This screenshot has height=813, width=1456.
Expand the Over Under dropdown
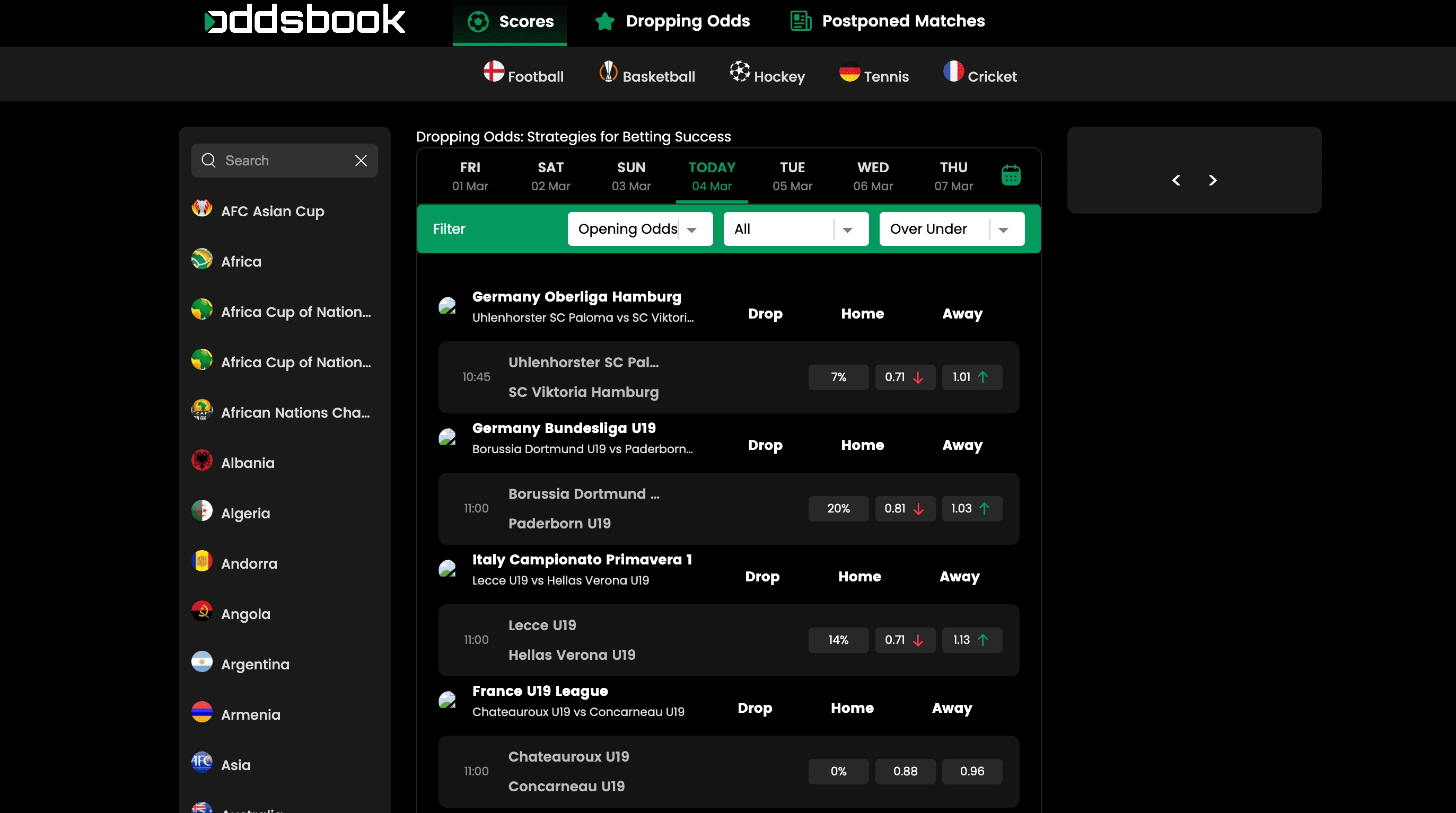click(x=951, y=229)
